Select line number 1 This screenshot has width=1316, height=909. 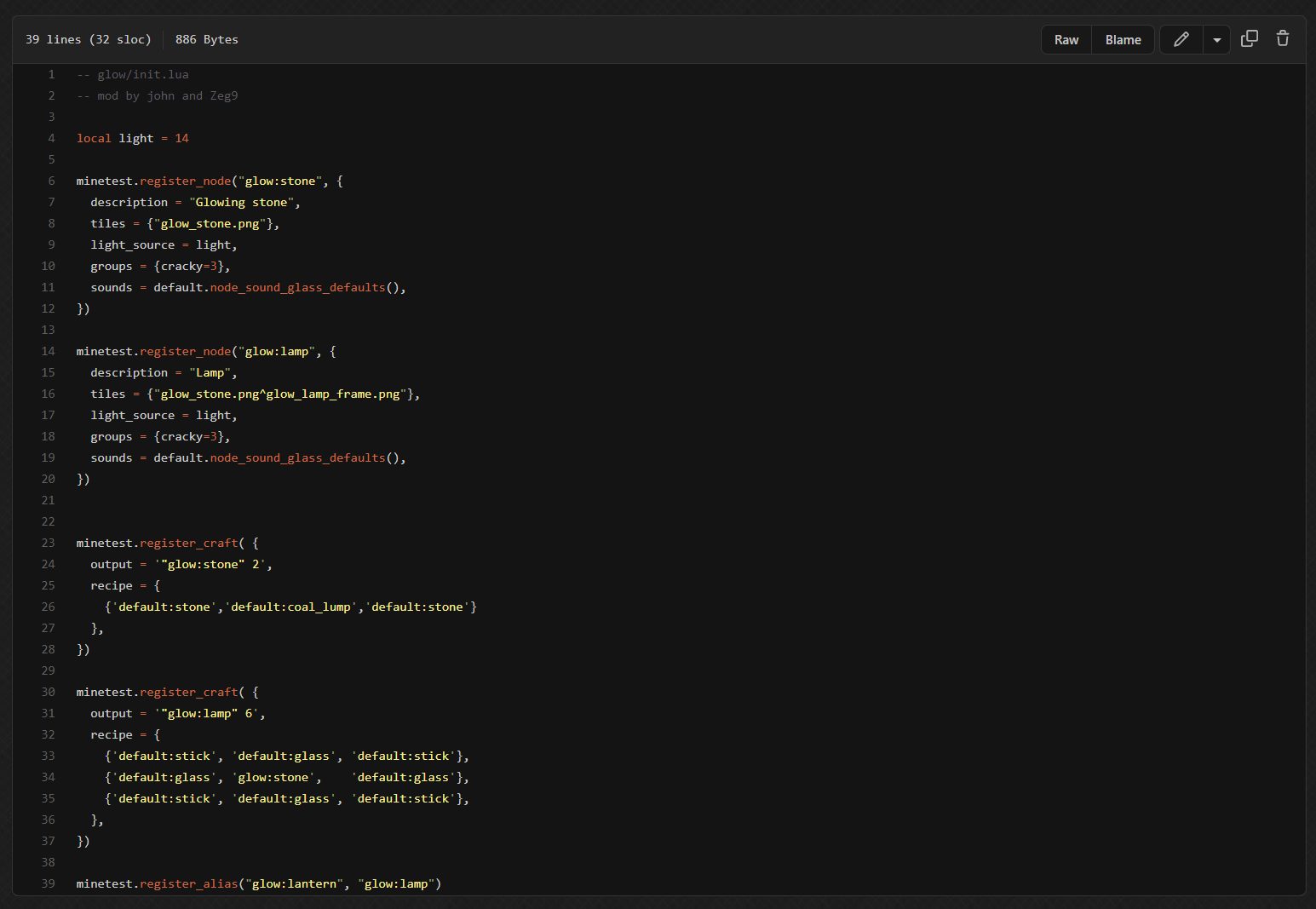tap(51, 74)
